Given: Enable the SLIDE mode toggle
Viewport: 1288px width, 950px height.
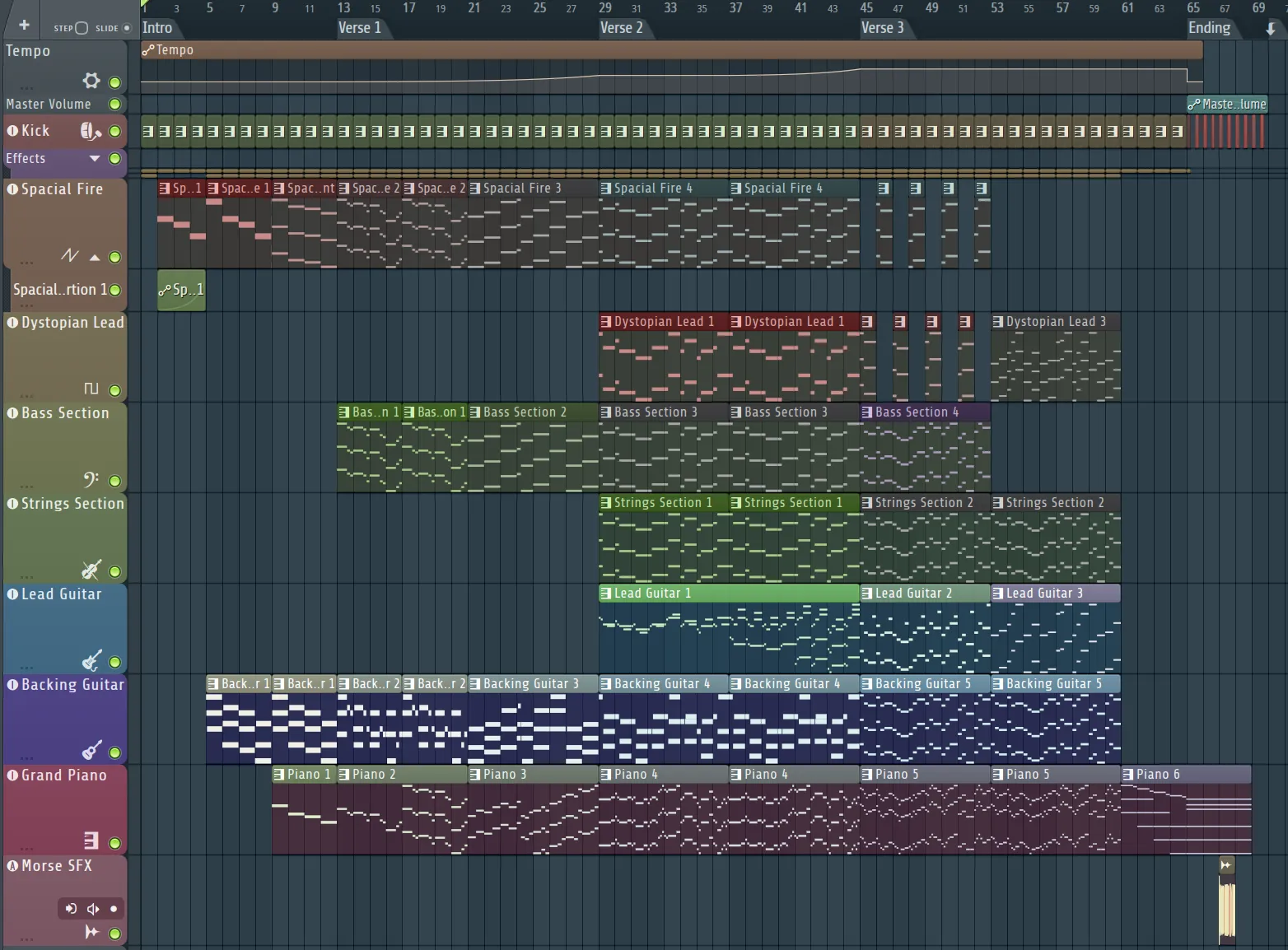Looking at the screenshot, I should coord(126,28).
